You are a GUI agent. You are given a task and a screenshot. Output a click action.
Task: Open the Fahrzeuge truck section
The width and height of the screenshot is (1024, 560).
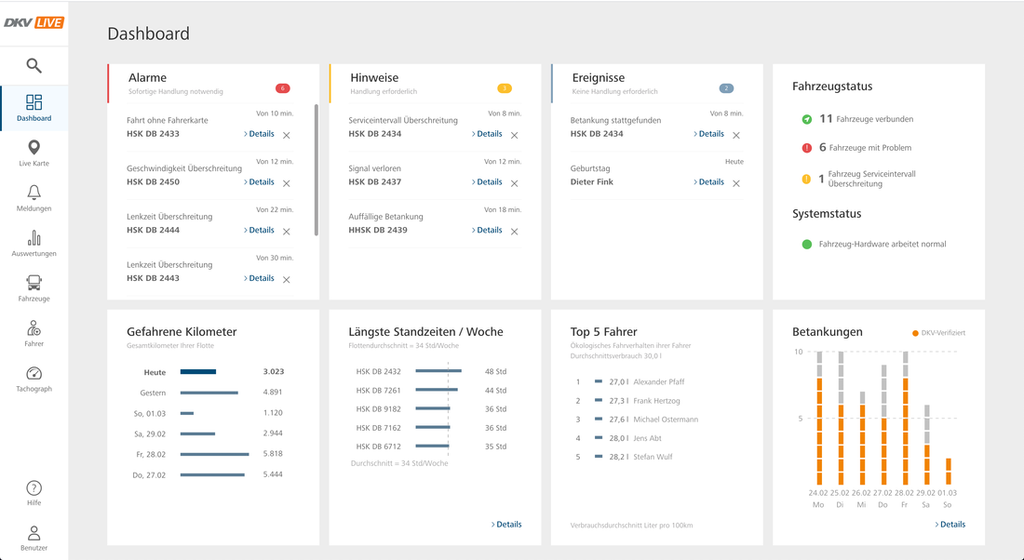34,288
